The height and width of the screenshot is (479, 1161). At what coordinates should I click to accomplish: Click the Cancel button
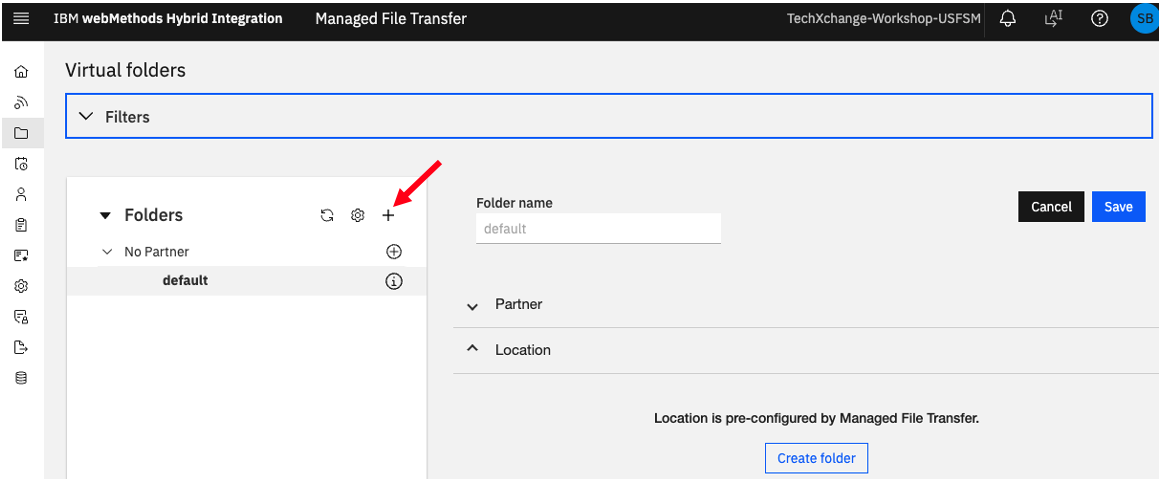[1051, 207]
